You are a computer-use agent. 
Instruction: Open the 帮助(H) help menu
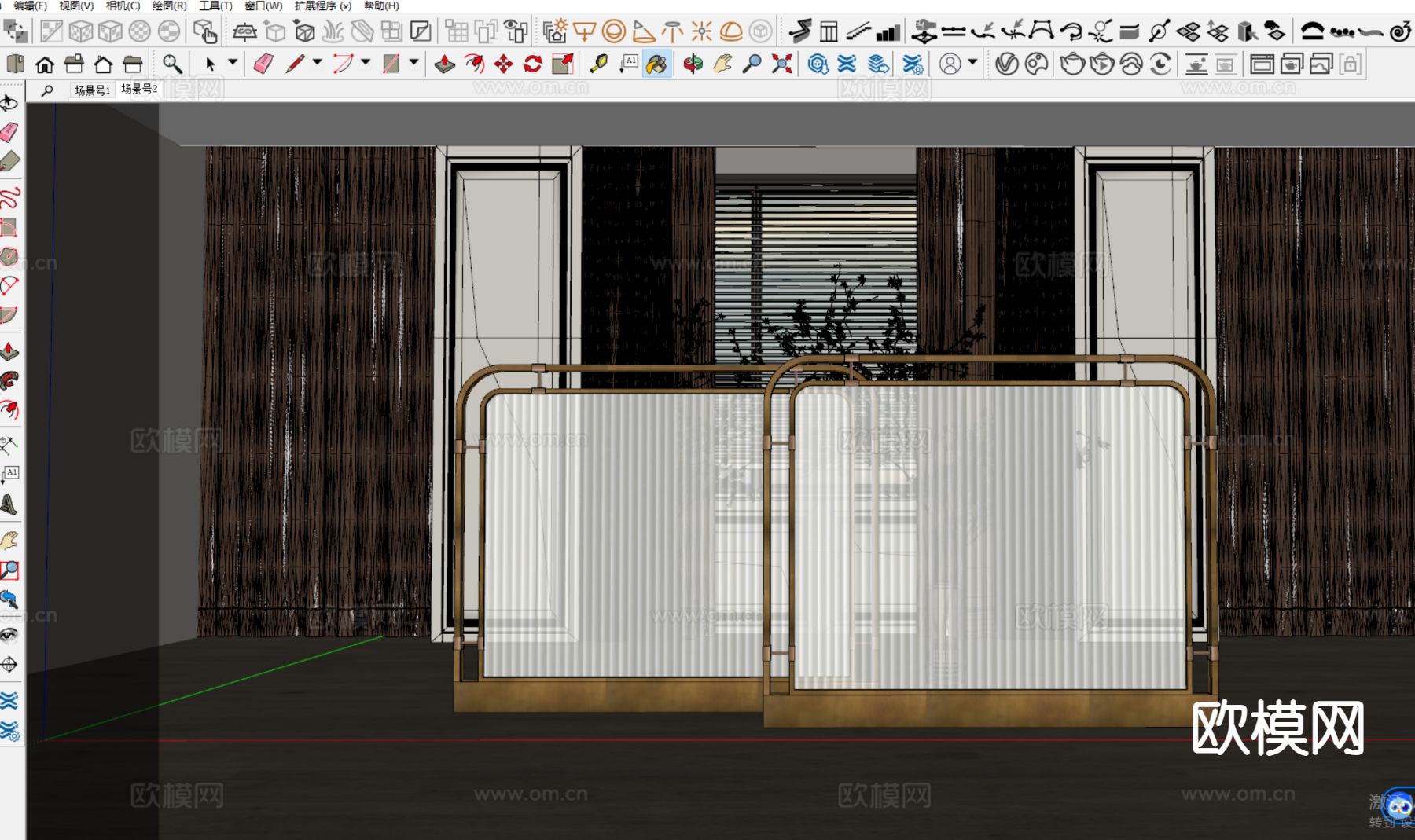click(x=381, y=6)
